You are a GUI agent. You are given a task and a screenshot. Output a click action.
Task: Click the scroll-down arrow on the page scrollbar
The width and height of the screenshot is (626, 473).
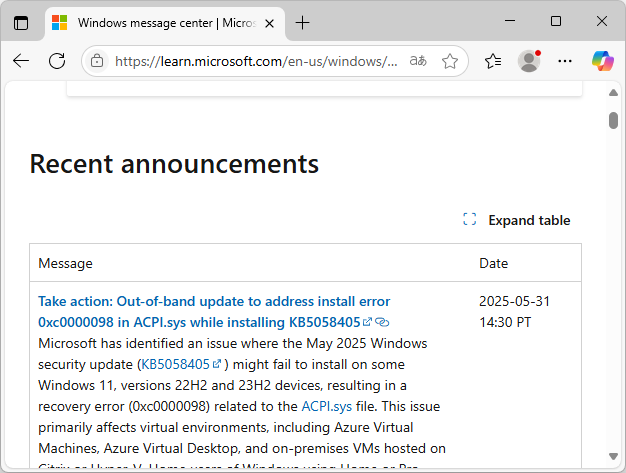coord(613,465)
